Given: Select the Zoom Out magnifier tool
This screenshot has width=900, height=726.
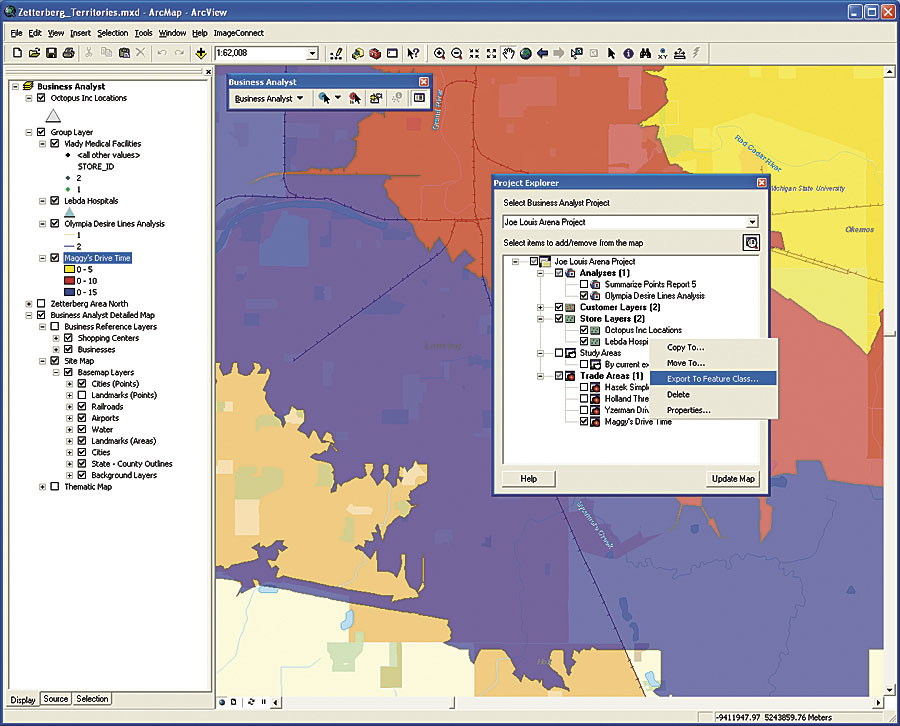Looking at the screenshot, I should pos(457,53).
